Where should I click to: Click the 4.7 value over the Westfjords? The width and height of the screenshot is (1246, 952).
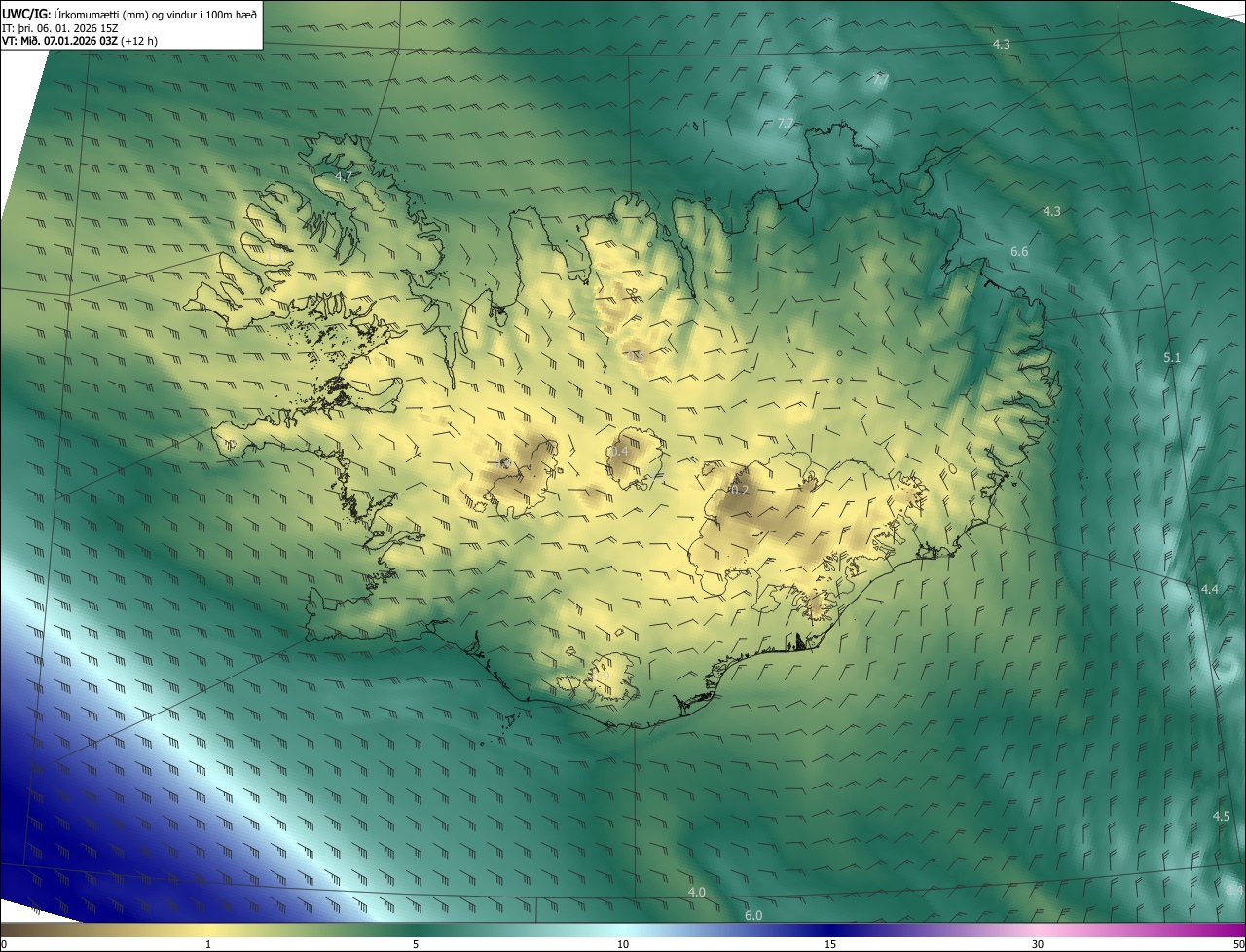343,177
